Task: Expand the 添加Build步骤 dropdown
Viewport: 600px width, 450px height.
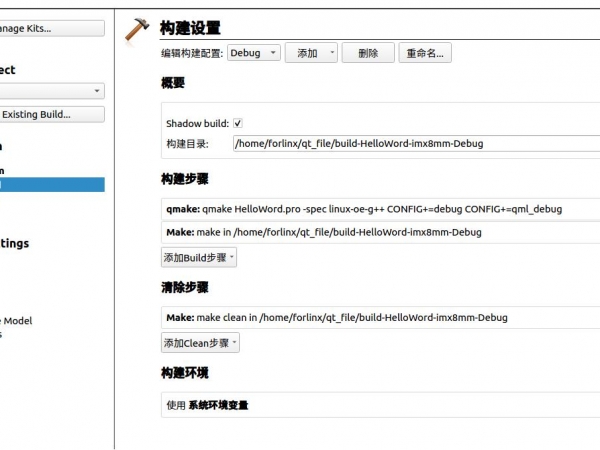Action: click(200, 257)
